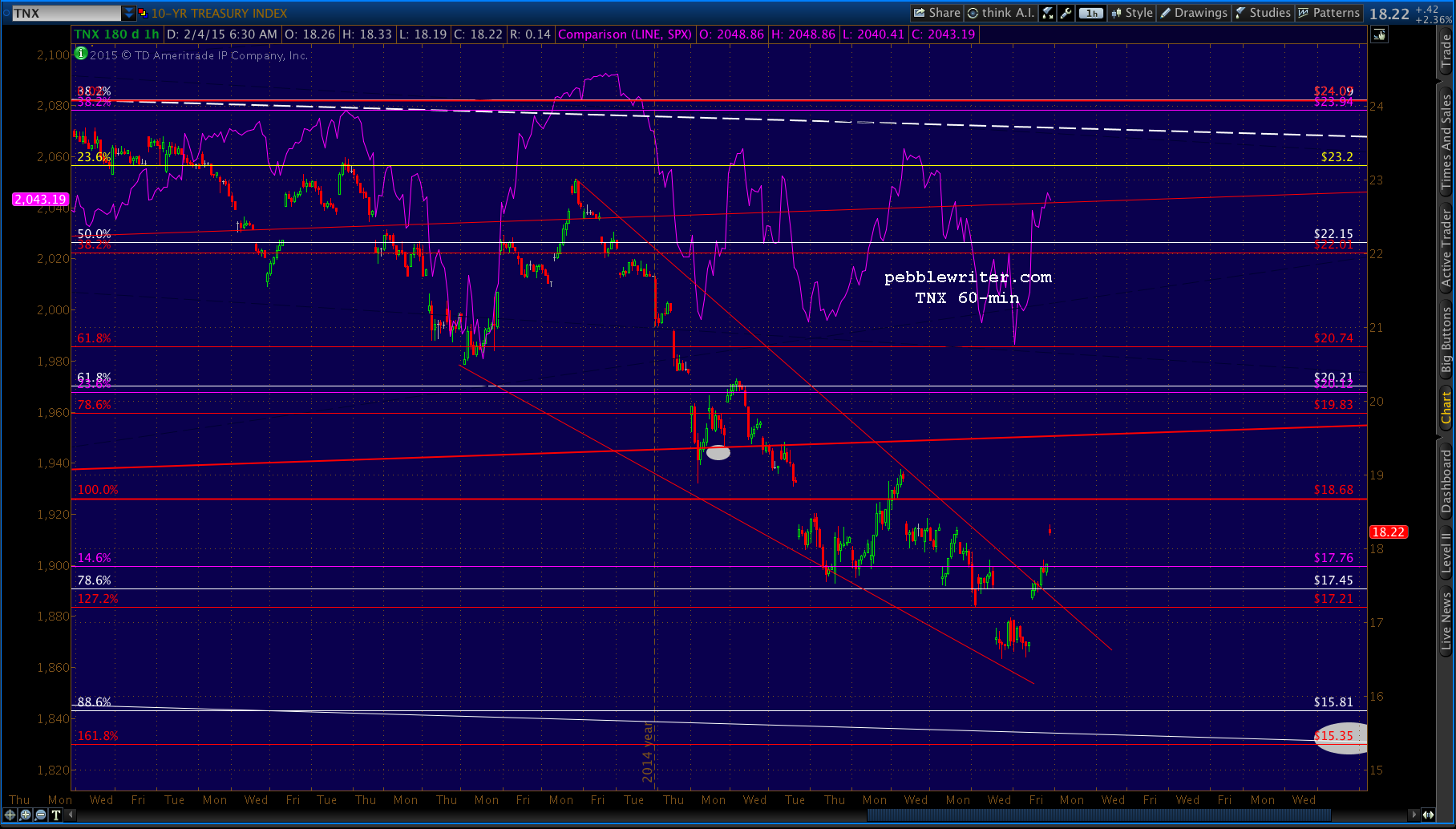Open the TNX symbol dropdown arrow
1456x829 pixels.
(129, 13)
